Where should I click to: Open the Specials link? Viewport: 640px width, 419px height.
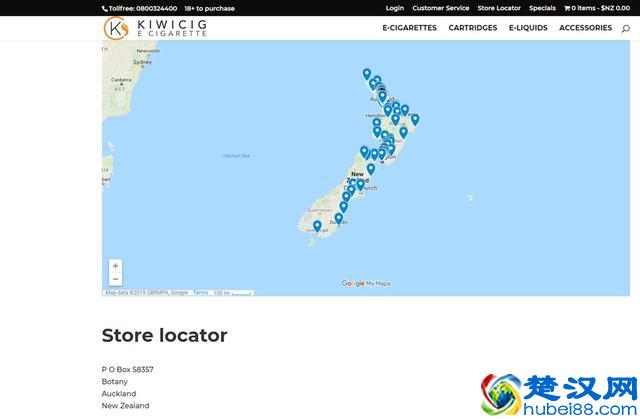coord(542,8)
